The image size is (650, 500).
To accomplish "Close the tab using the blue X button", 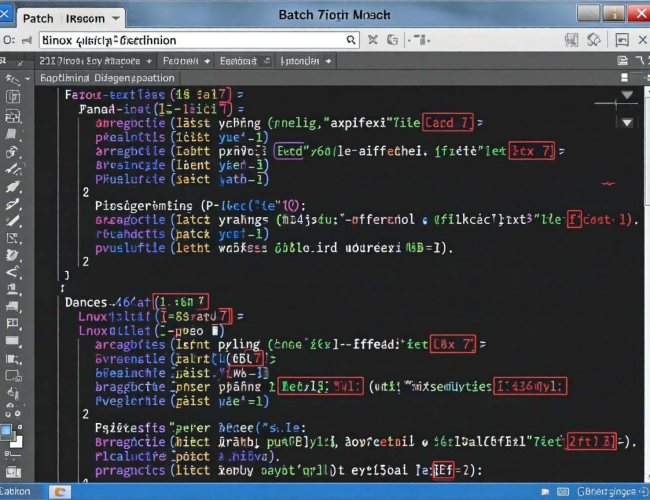I will 5,14.
